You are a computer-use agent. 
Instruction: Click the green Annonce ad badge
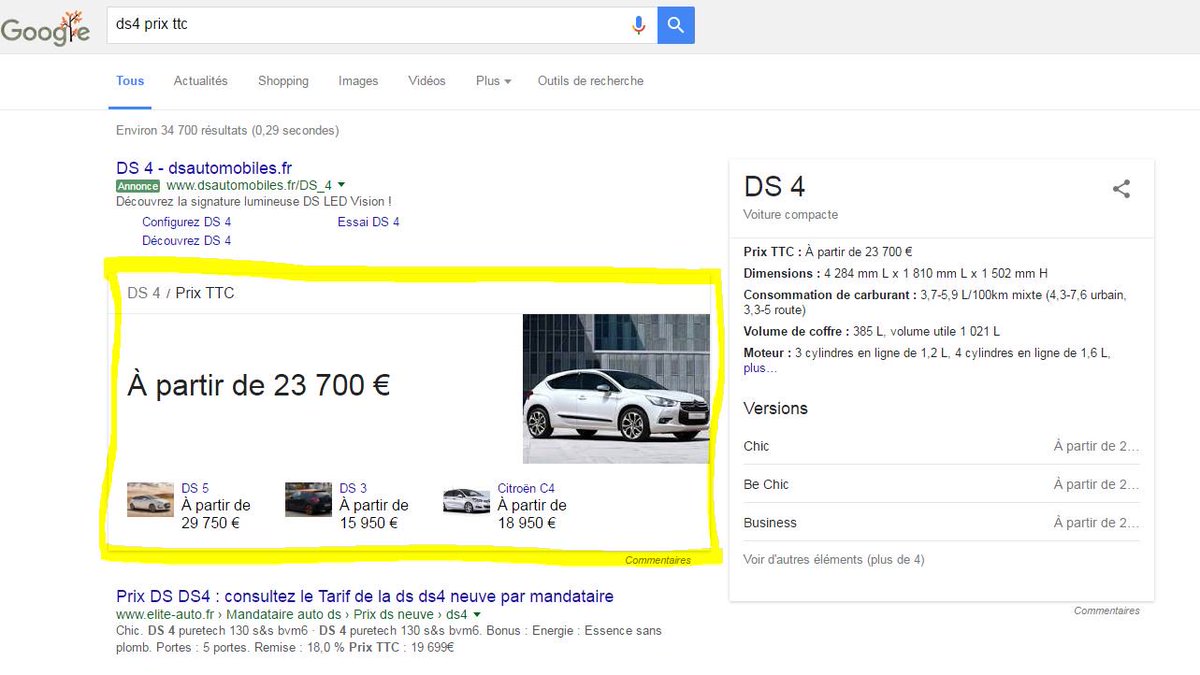pos(138,186)
